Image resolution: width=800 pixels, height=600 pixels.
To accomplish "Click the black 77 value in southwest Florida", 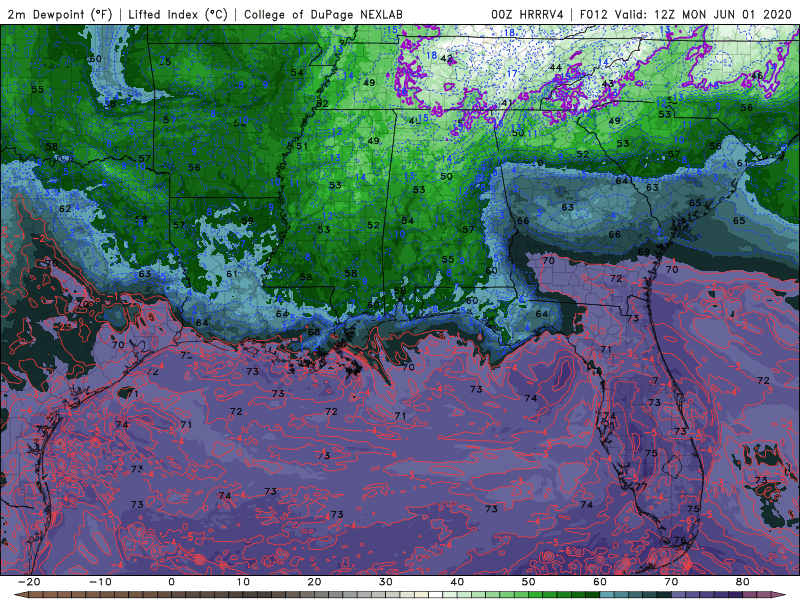I will tap(641, 487).
